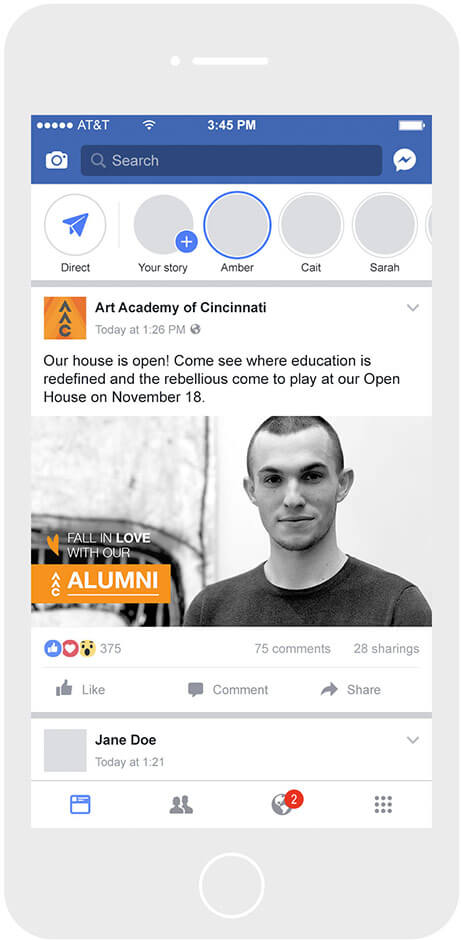This screenshot has width=461, height=940.
Task: Open the 28 sharings link
Action: [387, 649]
